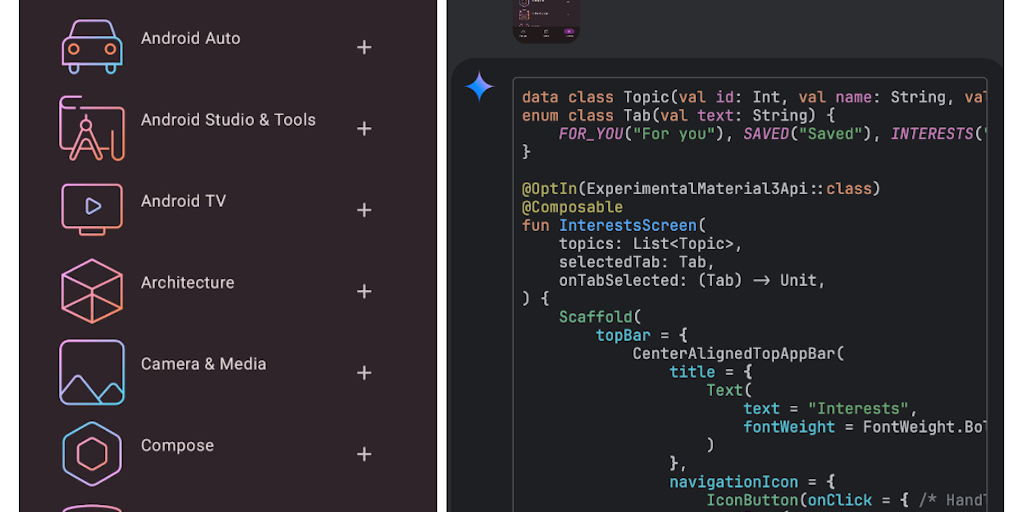The height and width of the screenshot is (512, 1024).
Task: Click the 'onTabSelected: (Tab) -> Unit,' line
Action: coord(692,280)
